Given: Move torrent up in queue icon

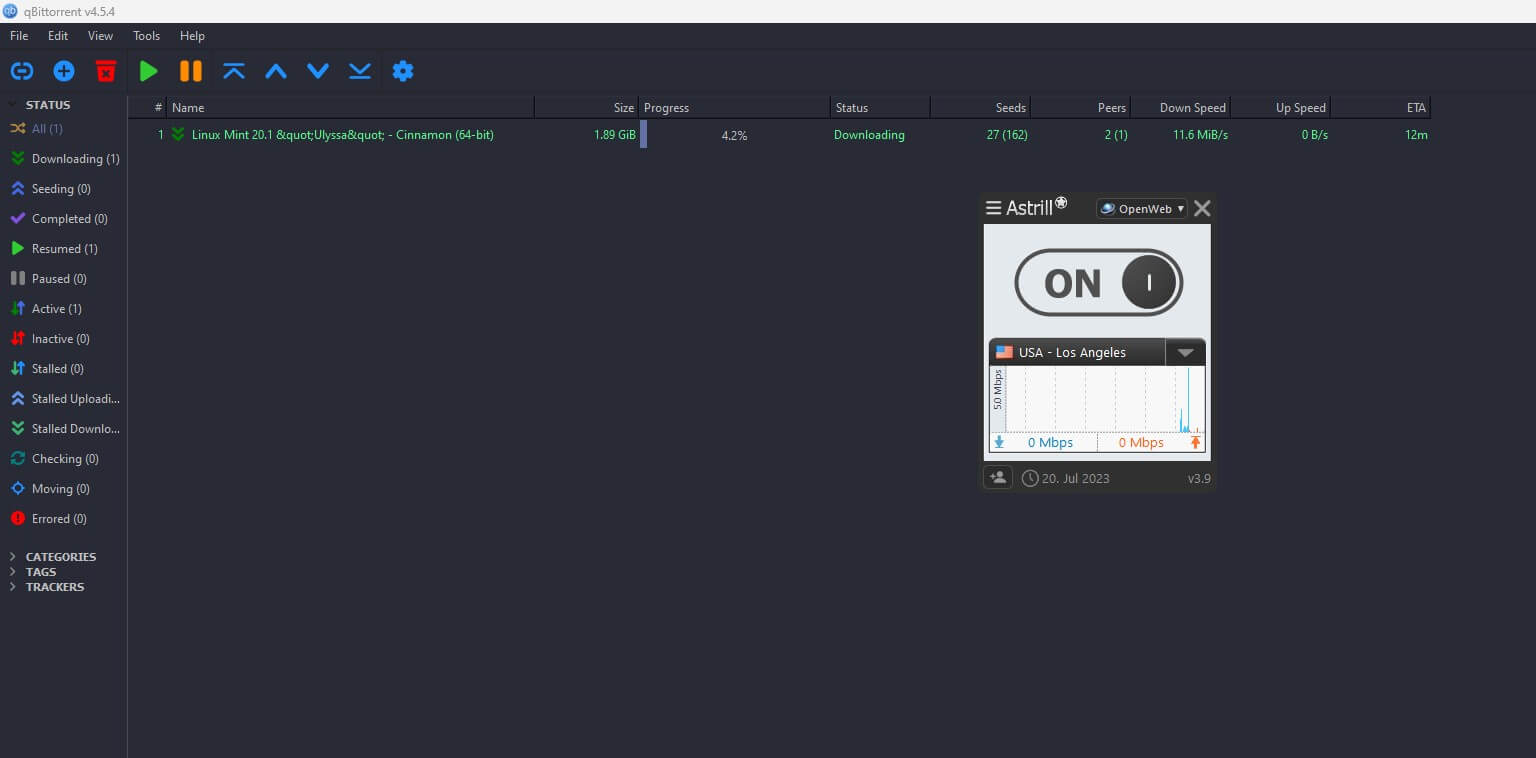Looking at the screenshot, I should point(276,71).
